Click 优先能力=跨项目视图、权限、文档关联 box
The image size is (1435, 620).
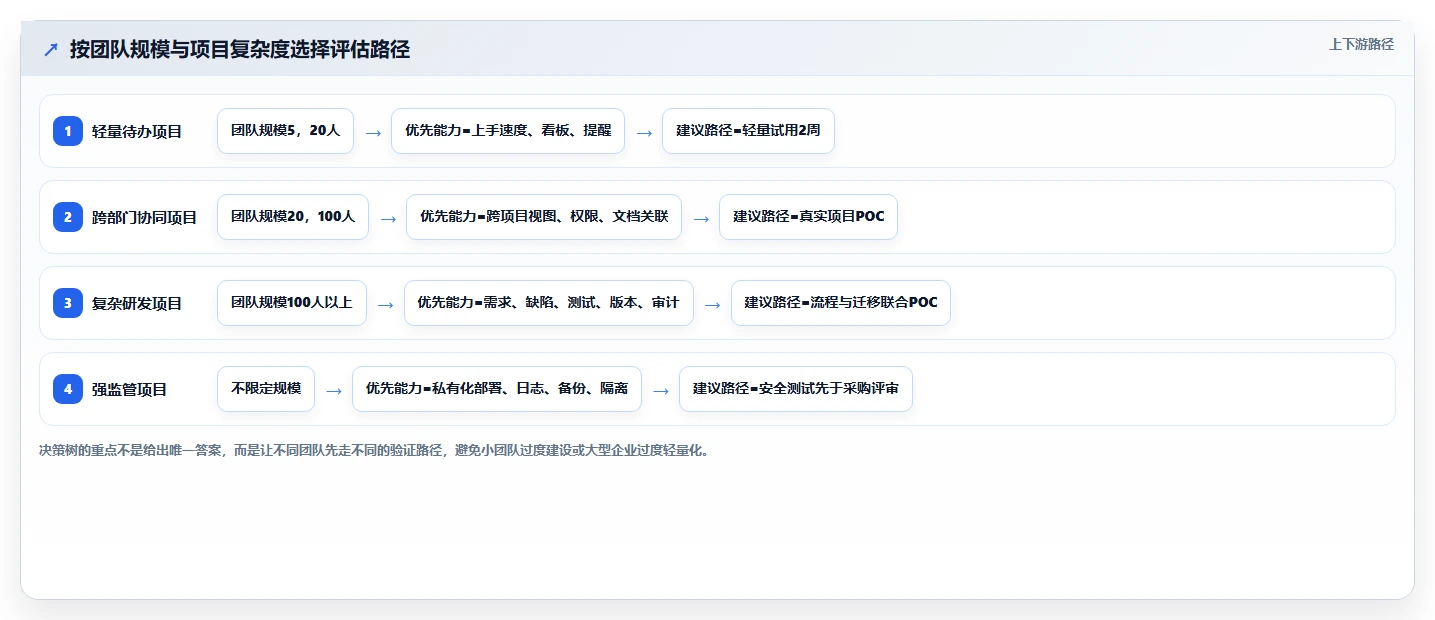[544, 217]
